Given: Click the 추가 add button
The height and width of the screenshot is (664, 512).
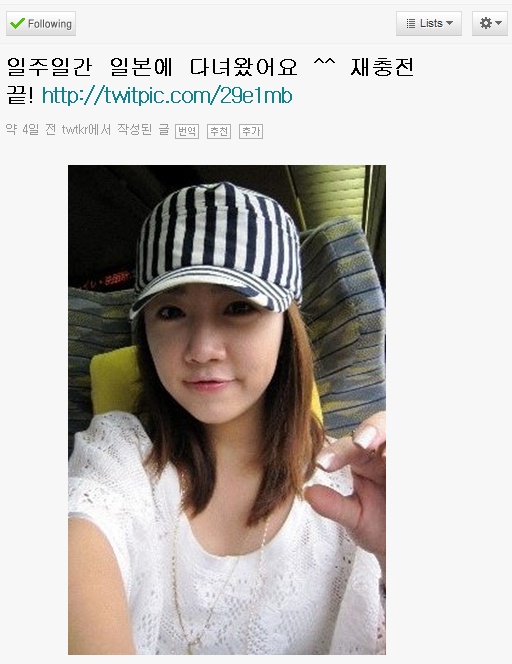Looking at the screenshot, I should (x=251, y=131).
